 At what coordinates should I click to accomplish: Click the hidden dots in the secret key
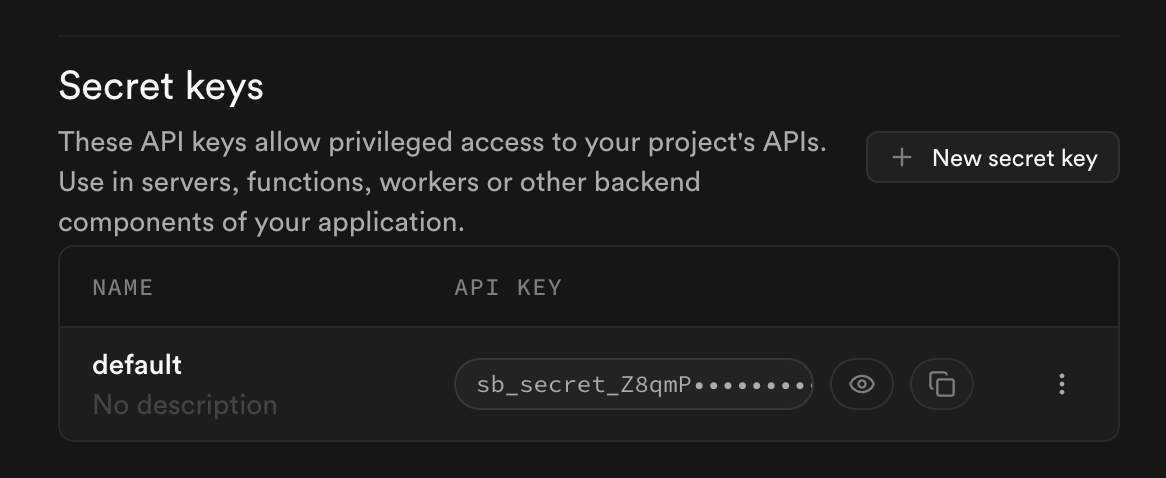point(754,385)
